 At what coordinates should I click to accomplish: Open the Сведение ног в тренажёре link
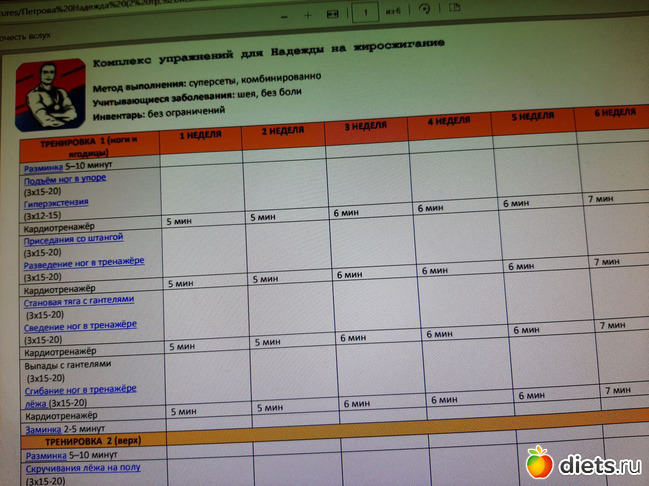80,325
